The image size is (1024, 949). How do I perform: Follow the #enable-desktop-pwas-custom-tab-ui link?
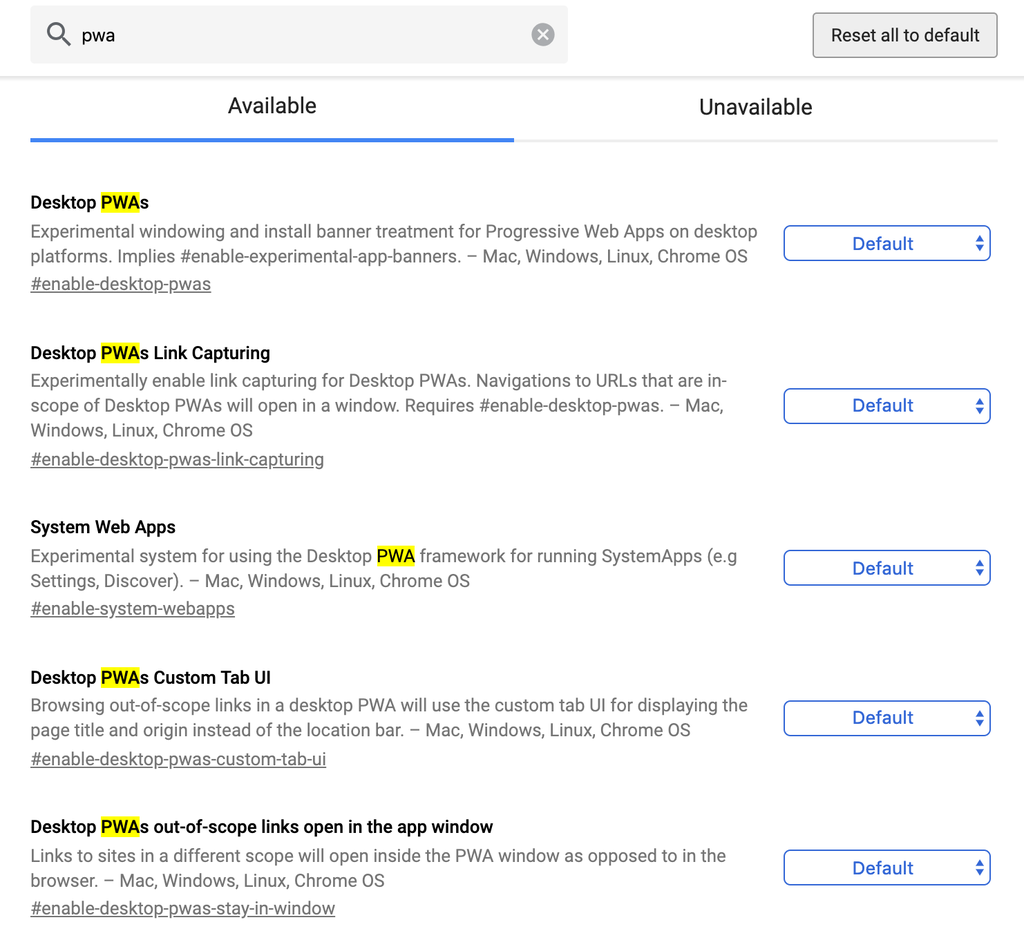point(178,759)
